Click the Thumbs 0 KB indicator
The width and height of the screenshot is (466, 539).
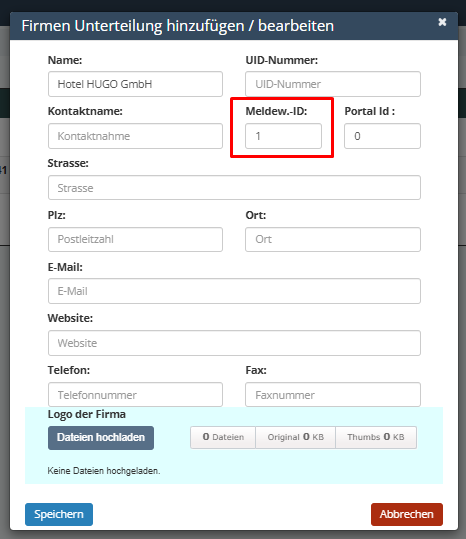click(x=376, y=437)
